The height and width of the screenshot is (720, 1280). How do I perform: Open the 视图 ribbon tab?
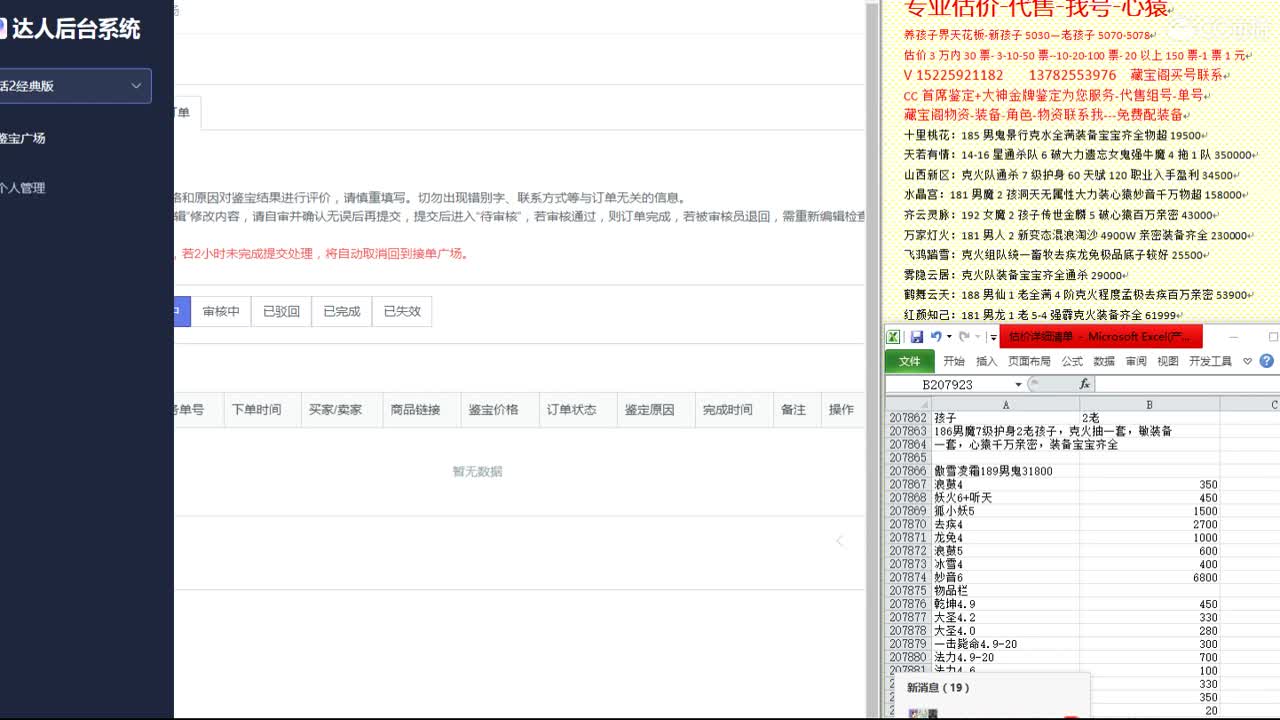pyautogui.click(x=1168, y=361)
